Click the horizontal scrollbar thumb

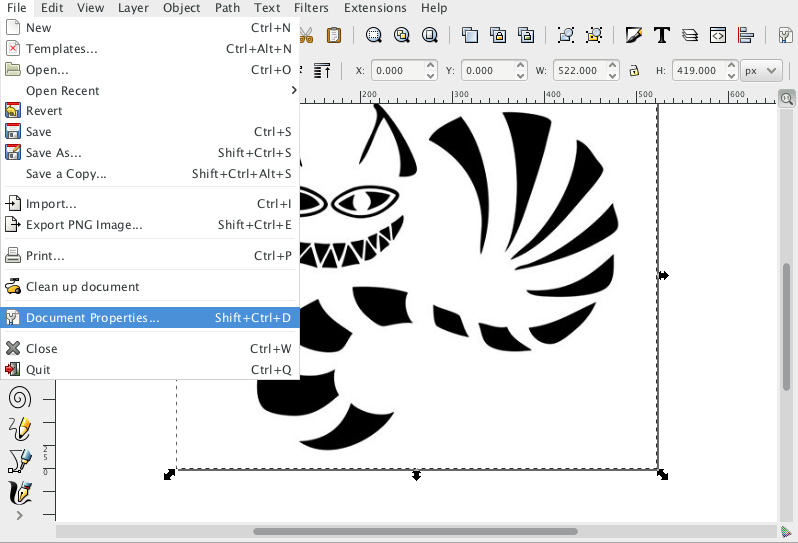(x=415, y=531)
